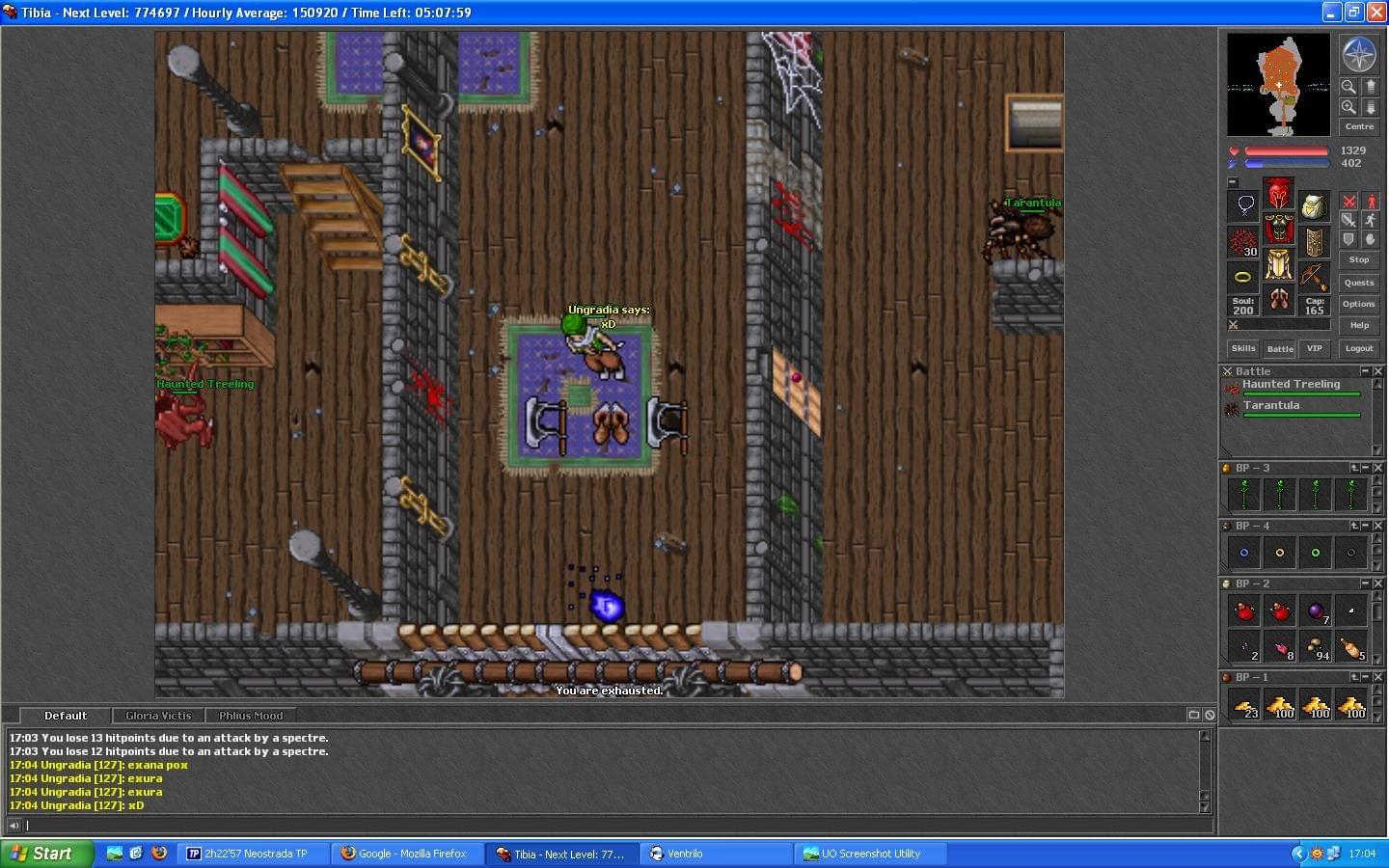Click chat scrollbar up arrow
This screenshot has height=868, width=1389.
click(x=1205, y=736)
